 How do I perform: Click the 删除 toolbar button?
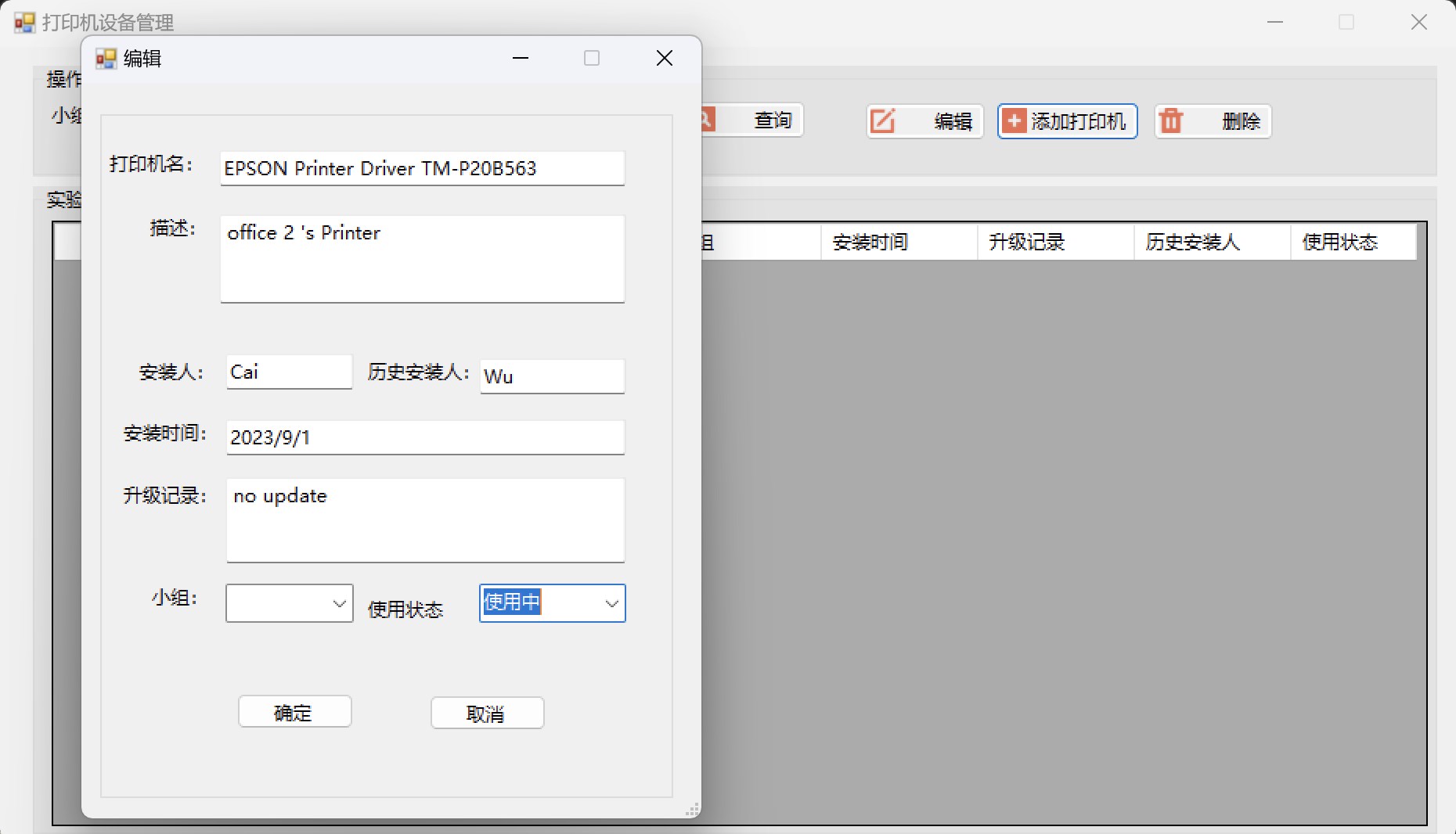pyautogui.click(x=1213, y=121)
